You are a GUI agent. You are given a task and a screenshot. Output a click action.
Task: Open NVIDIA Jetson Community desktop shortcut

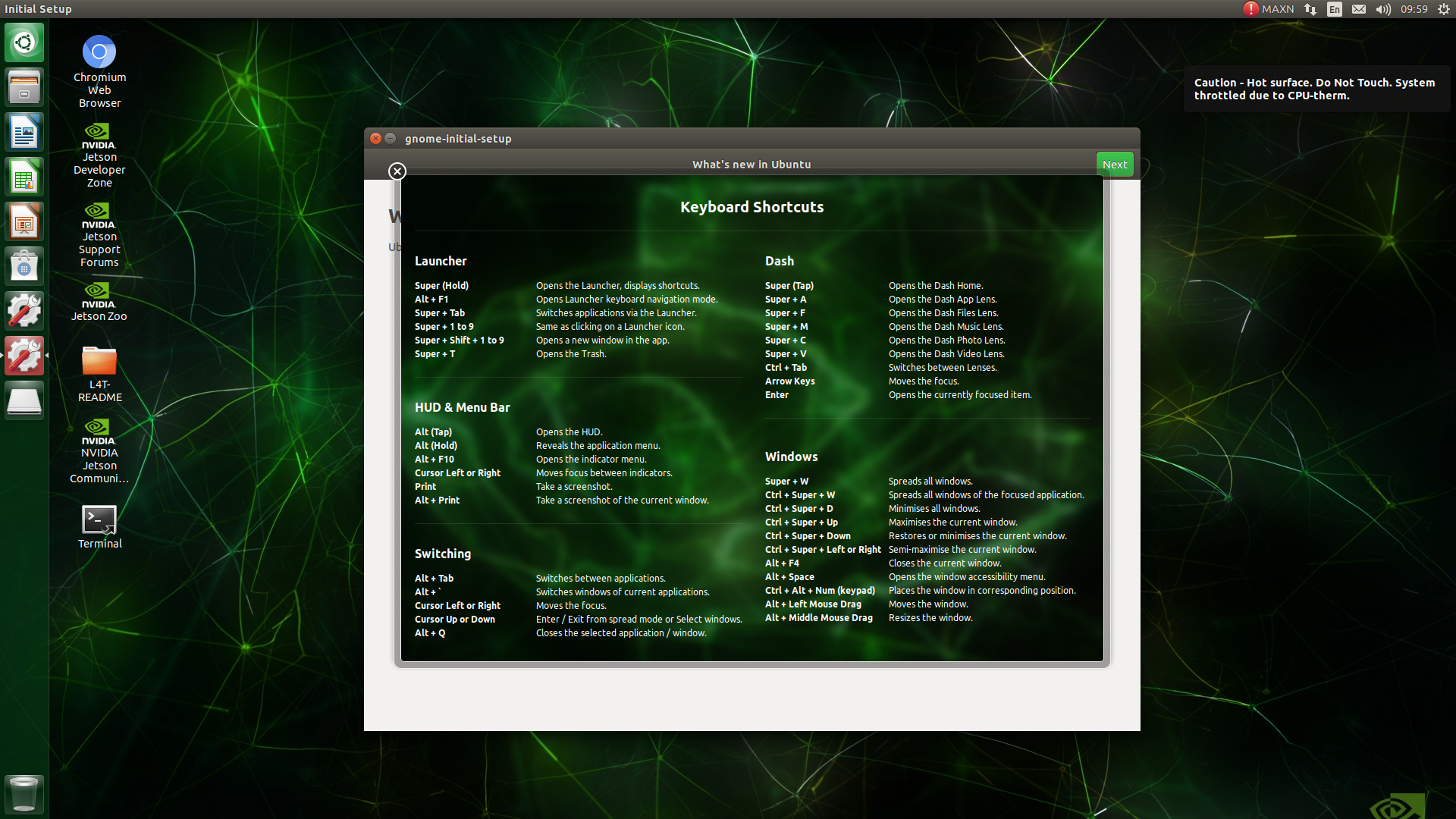[x=99, y=451]
